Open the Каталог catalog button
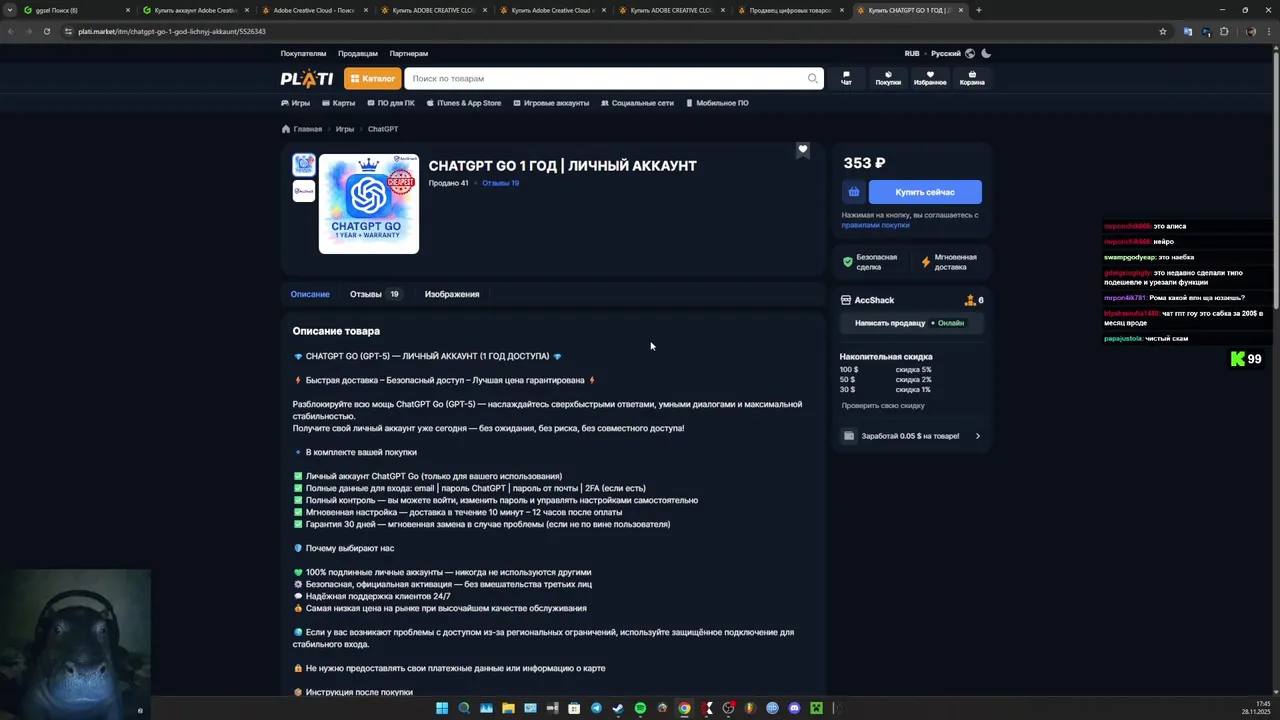Image resolution: width=1280 pixels, height=720 pixels. click(x=372, y=78)
